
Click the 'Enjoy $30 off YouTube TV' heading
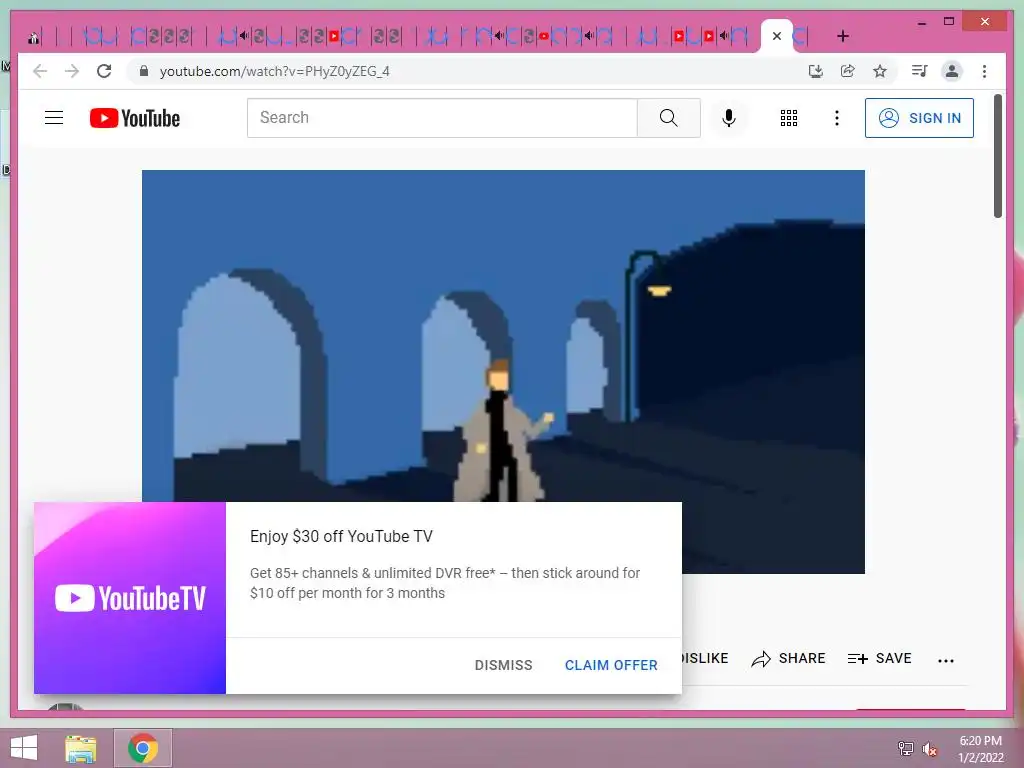click(x=341, y=536)
